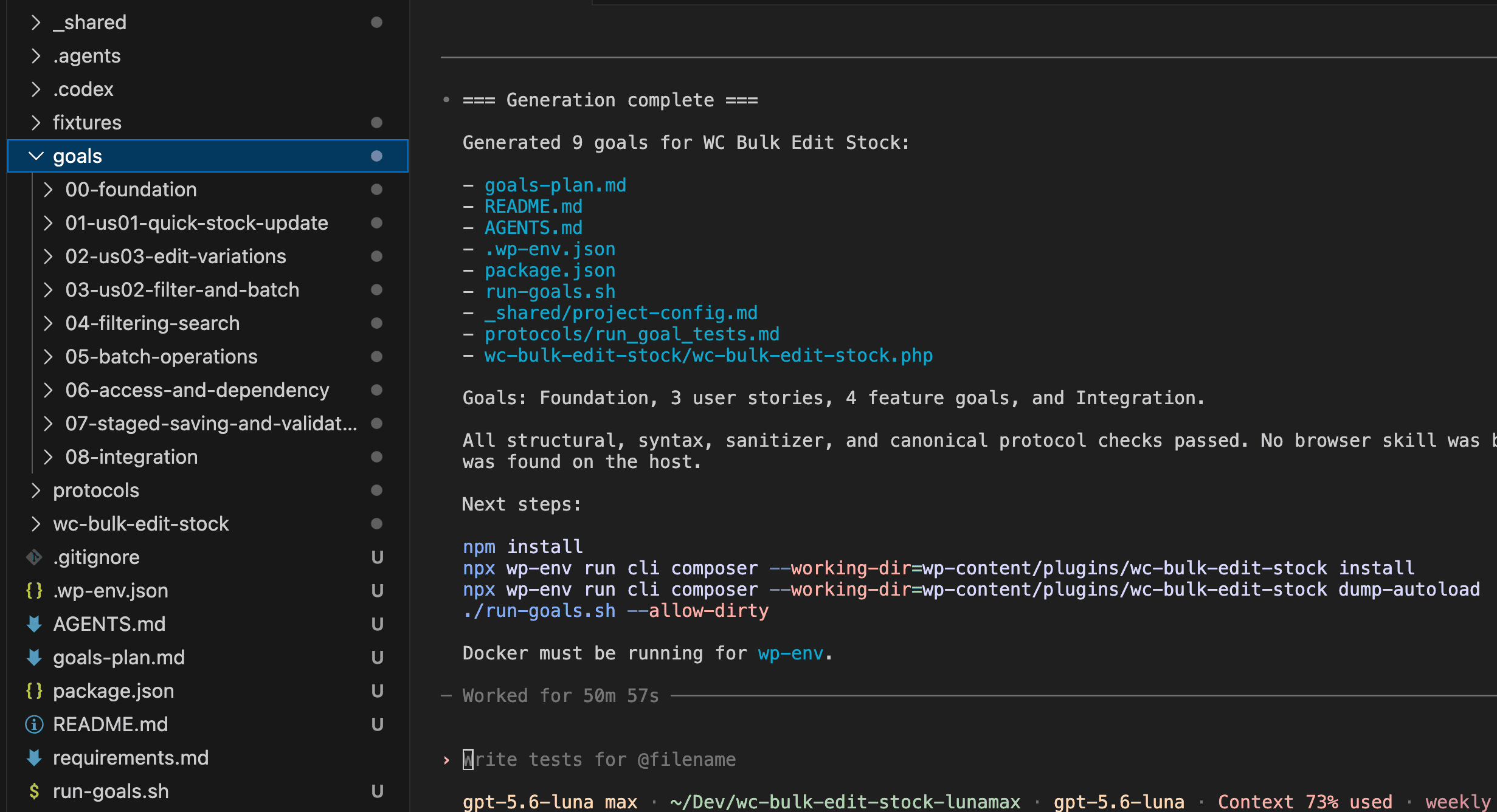Expand the 02-us03-edit-variations chevron
The image size is (1497, 812).
click(x=49, y=256)
